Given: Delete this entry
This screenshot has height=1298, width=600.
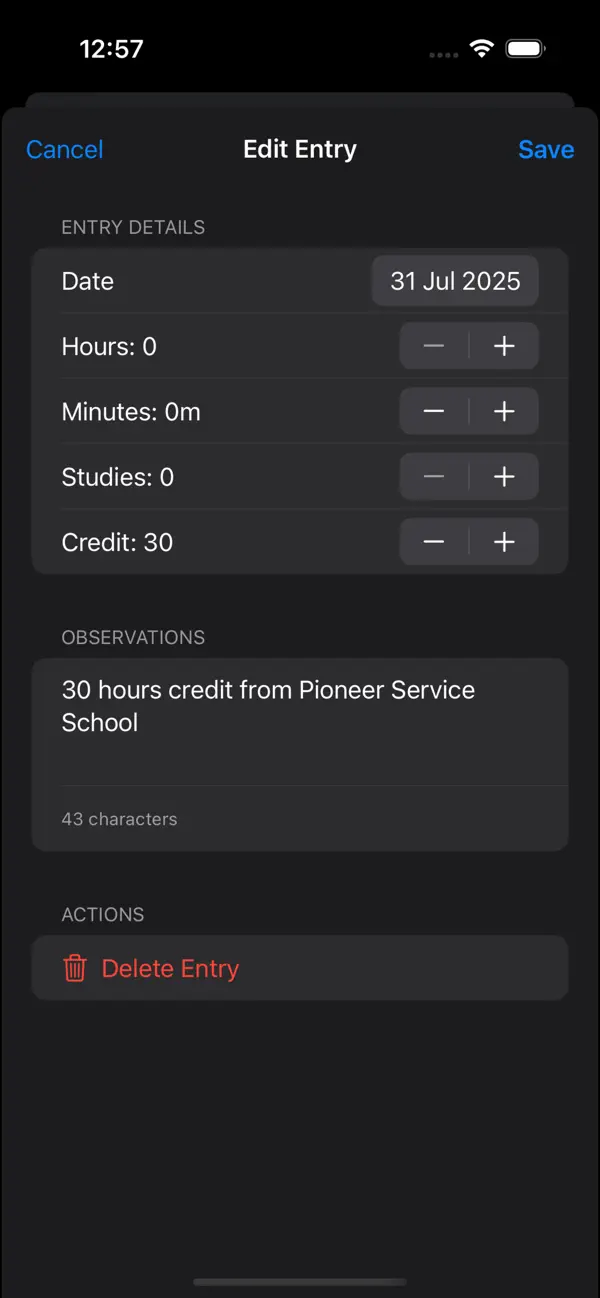Looking at the screenshot, I should pyautogui.click(x=170, y=968).
